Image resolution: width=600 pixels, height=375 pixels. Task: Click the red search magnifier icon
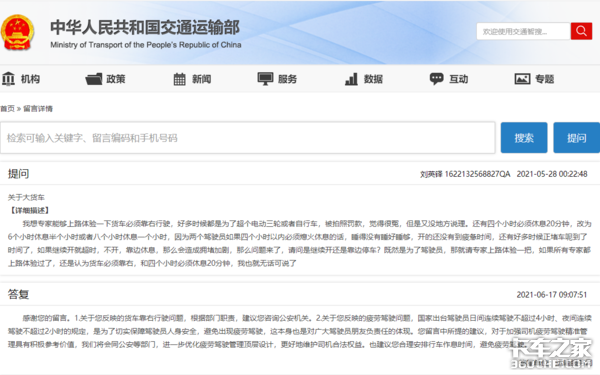tap(581, 31)
